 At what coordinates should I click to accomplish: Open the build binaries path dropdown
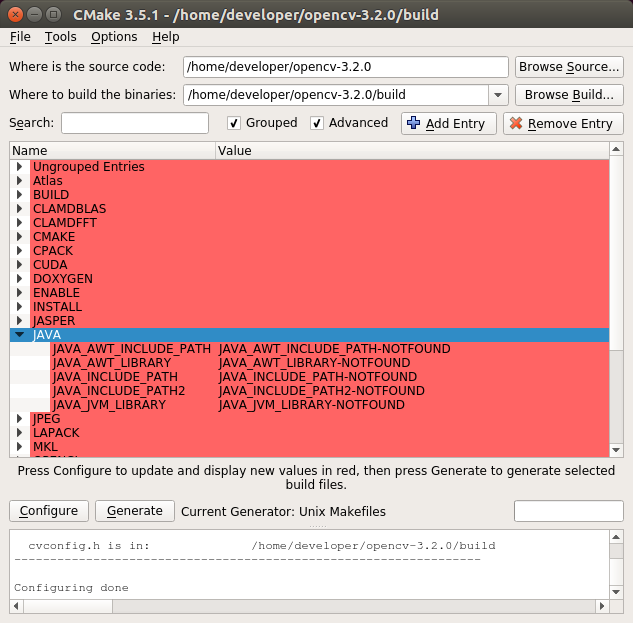(498, 95)
